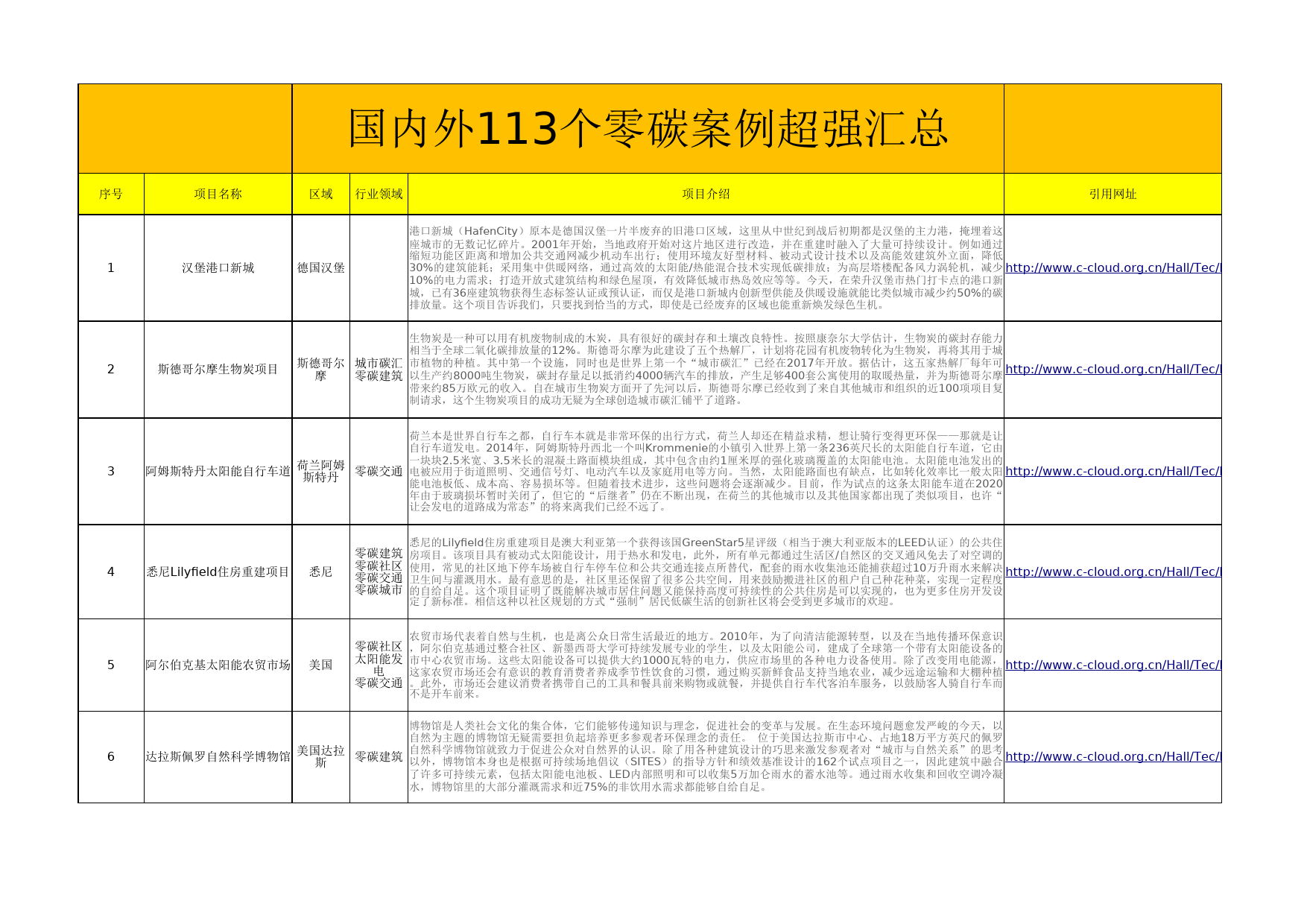
Task: Select the industry cell for row 3, 零碳交通
Action: [x=379, y=472]
